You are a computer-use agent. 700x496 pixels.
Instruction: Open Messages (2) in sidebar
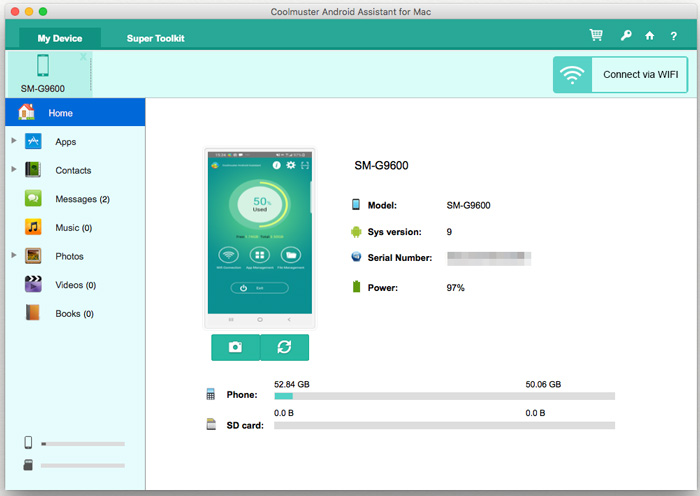(82, 199)
